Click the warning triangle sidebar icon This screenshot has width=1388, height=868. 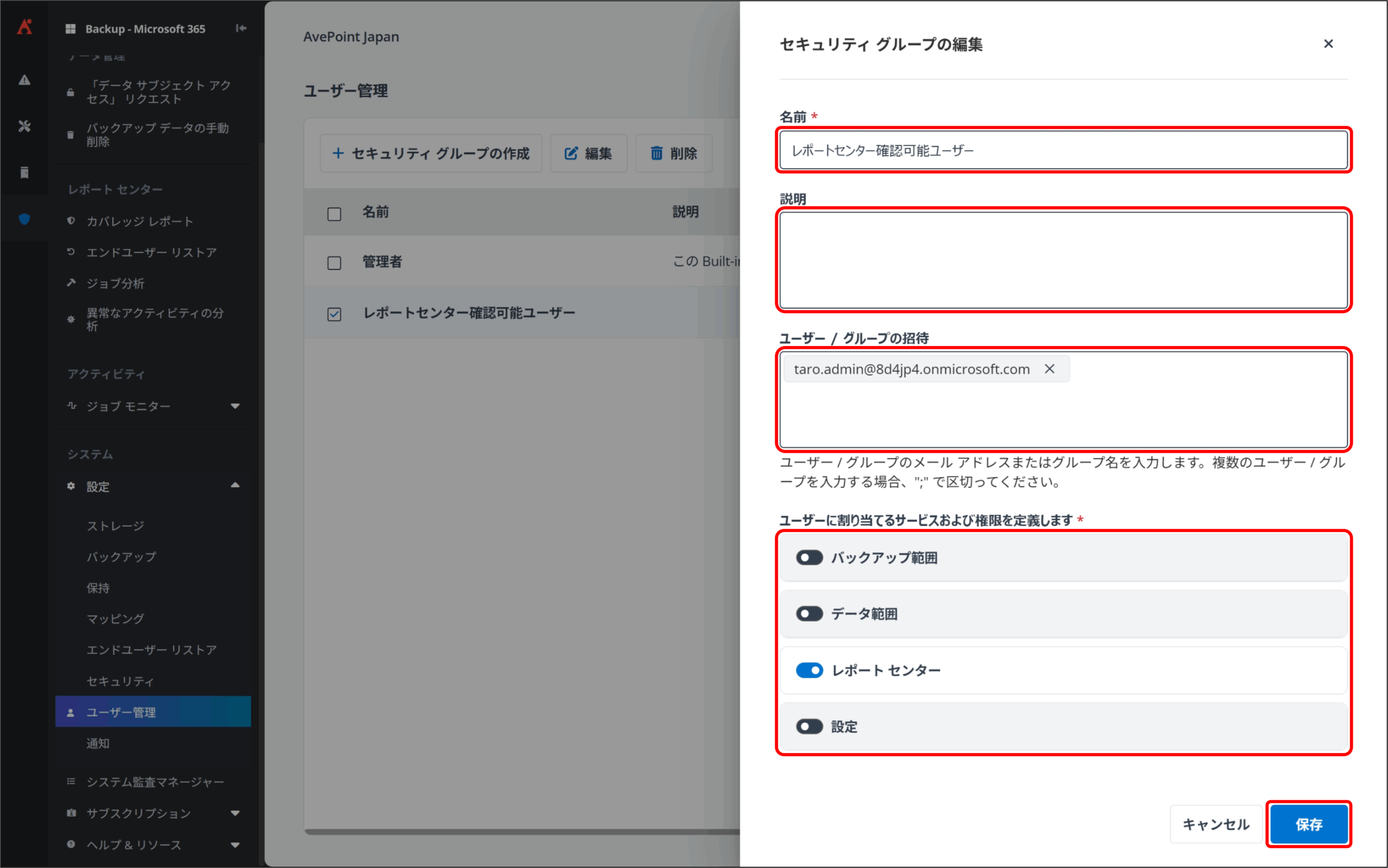tap(24, 80)
